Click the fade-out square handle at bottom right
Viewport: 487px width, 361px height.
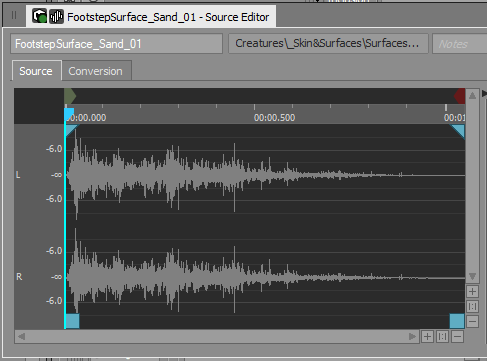(457, 321)
